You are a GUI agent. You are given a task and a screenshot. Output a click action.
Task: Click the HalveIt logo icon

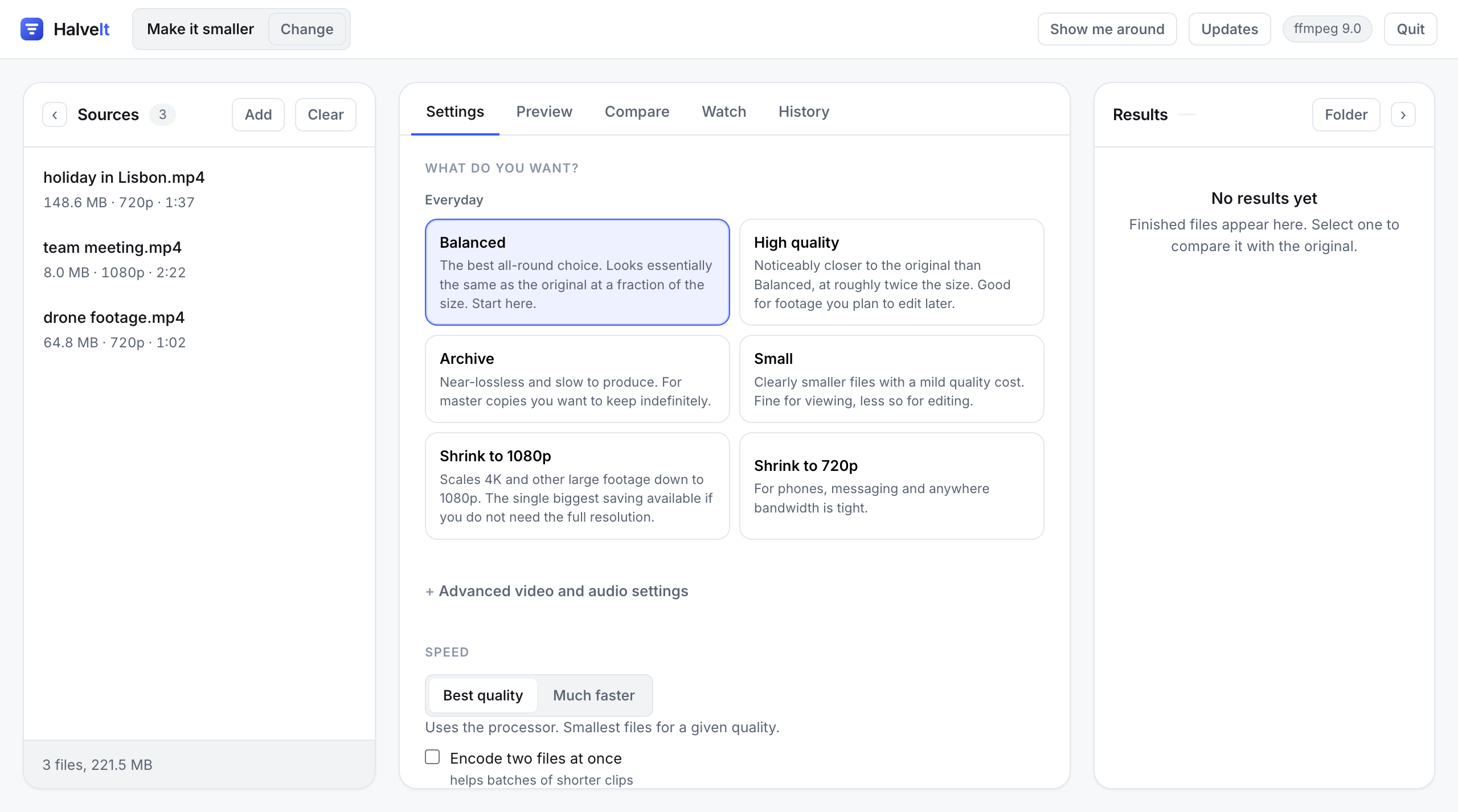(x=32, y=29)
